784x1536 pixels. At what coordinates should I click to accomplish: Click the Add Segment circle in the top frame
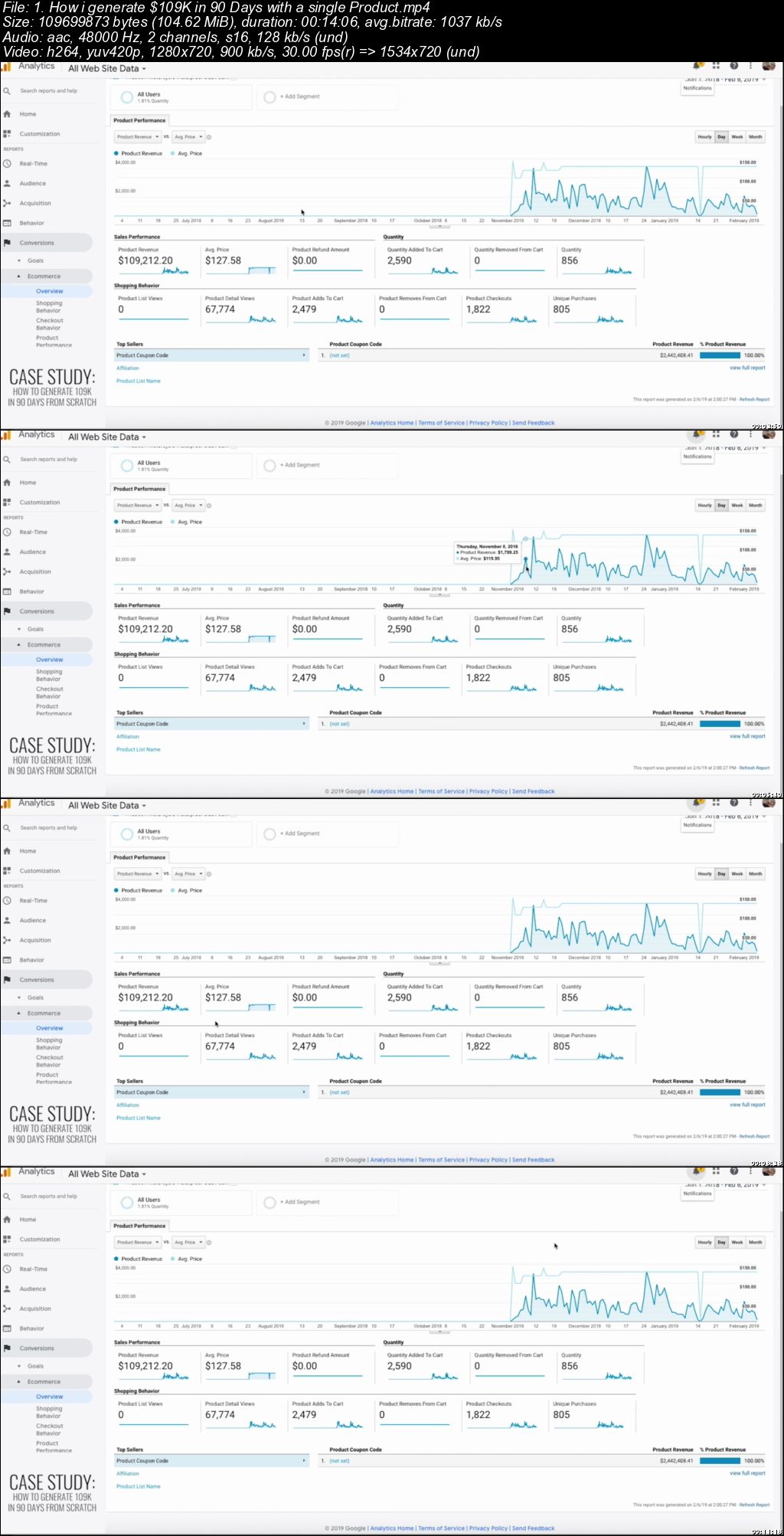[269, 97]
